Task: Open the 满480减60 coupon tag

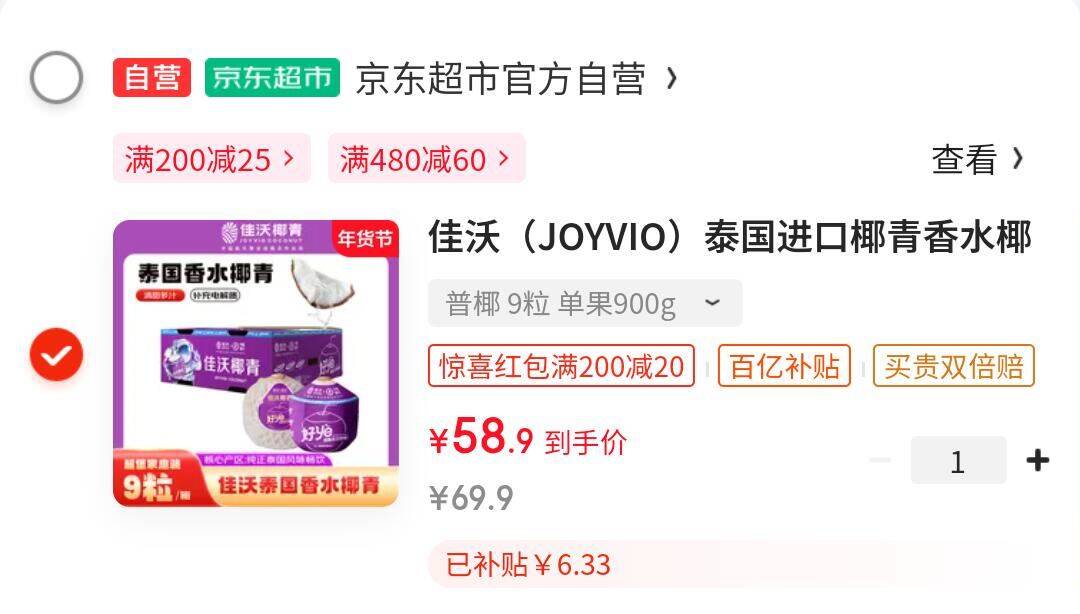Action: (x=426, y=158)
